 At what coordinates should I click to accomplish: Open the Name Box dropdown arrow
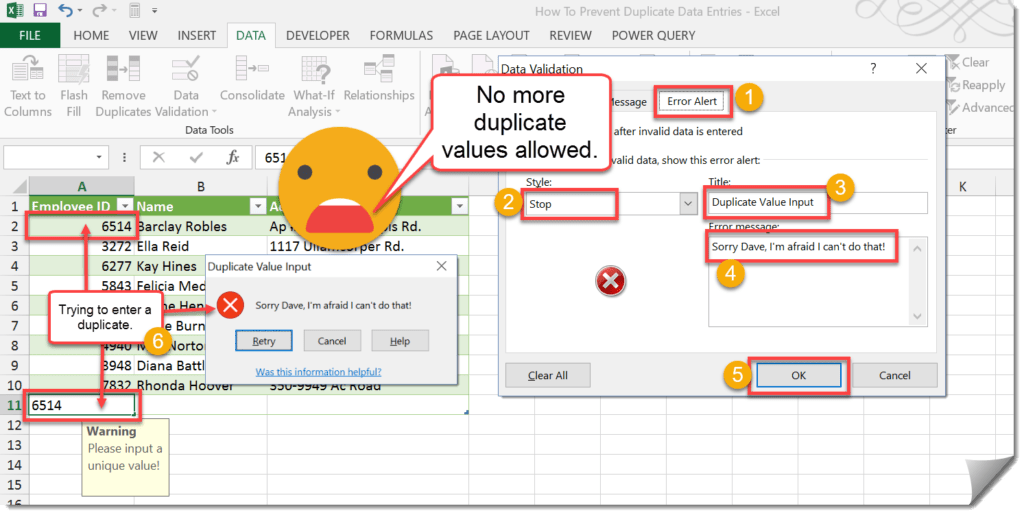pos(99,157)
